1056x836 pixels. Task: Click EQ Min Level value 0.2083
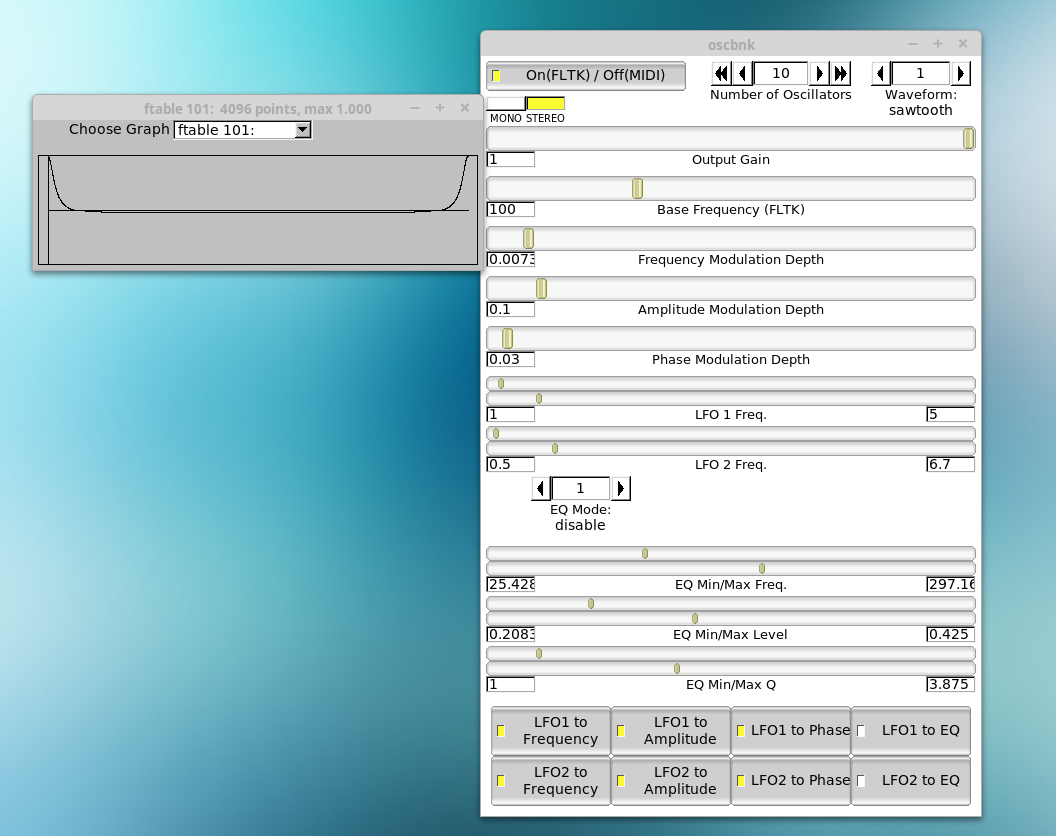point(510,634)
